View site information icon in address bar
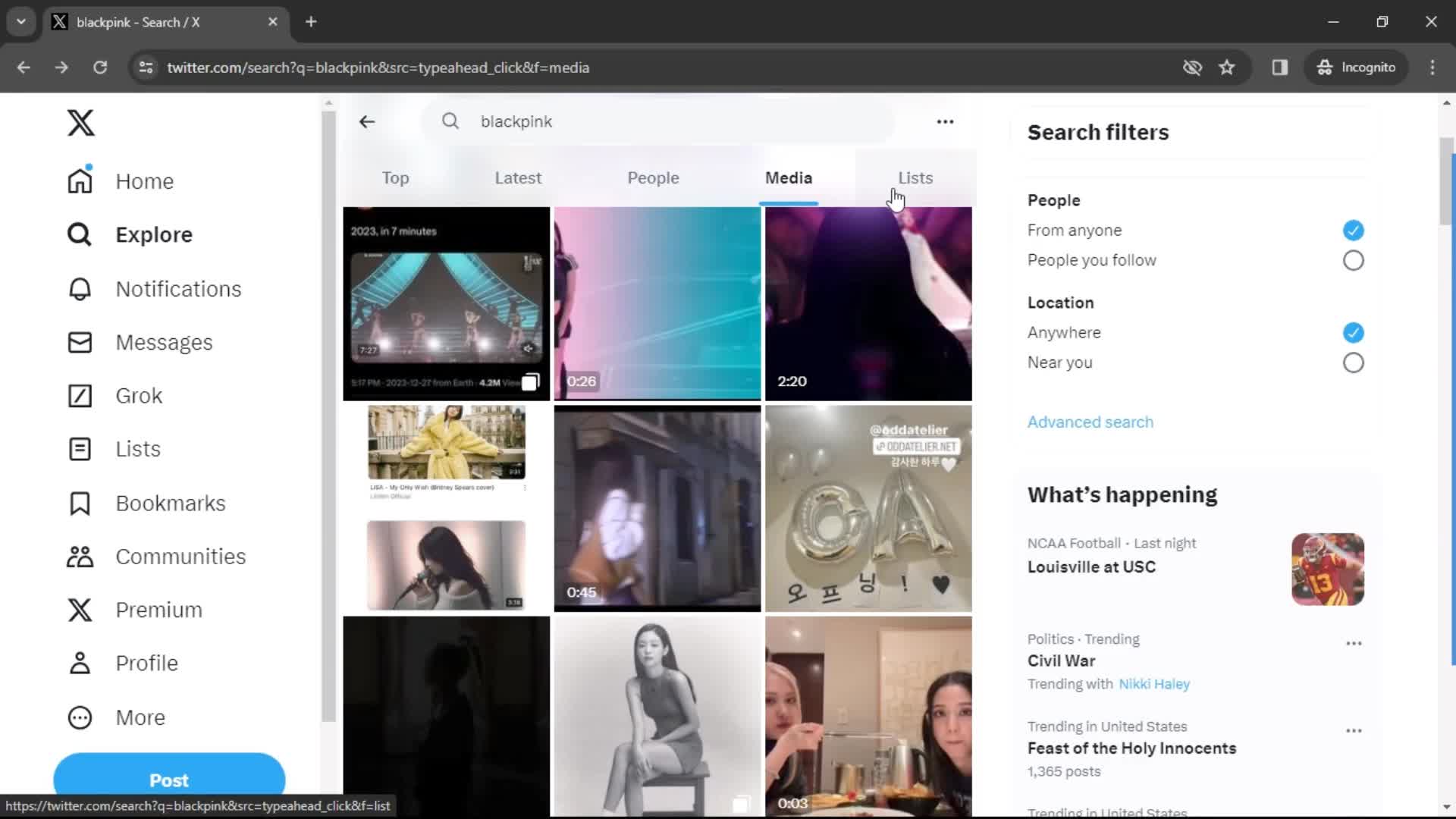This screenshot has width=1456, height=819. coord(146,67)
